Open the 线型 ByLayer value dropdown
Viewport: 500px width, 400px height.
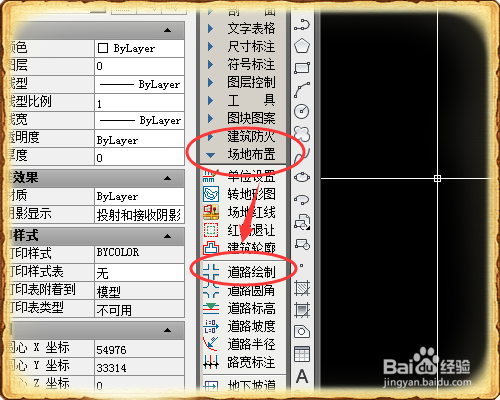click(x=139, y=84)
